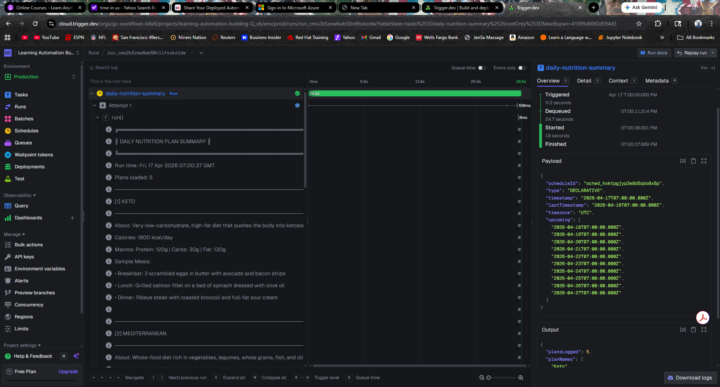Close side panel with Esc button
Screen dimensions: 720x387
(x=708, y=68)
